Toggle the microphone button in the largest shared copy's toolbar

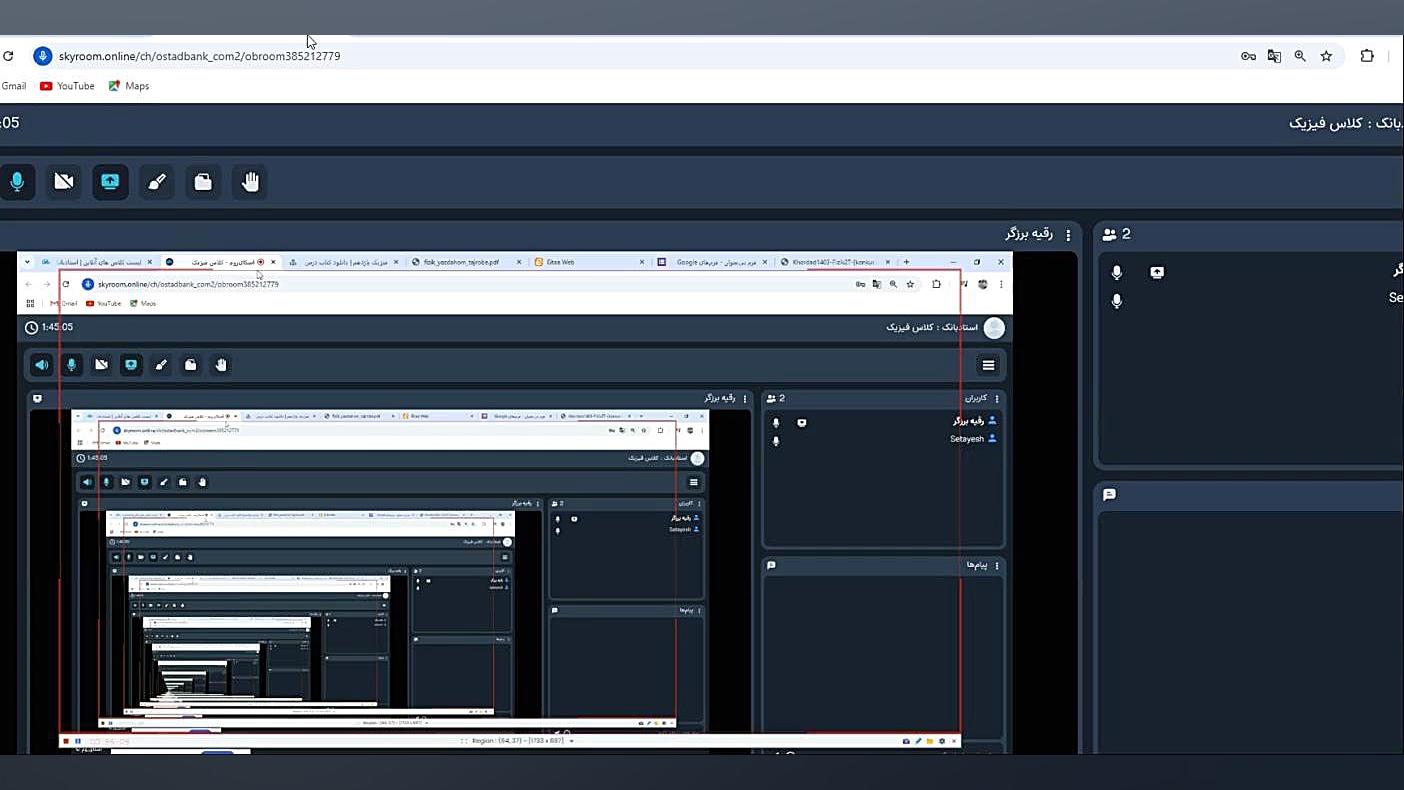[71, 365]
